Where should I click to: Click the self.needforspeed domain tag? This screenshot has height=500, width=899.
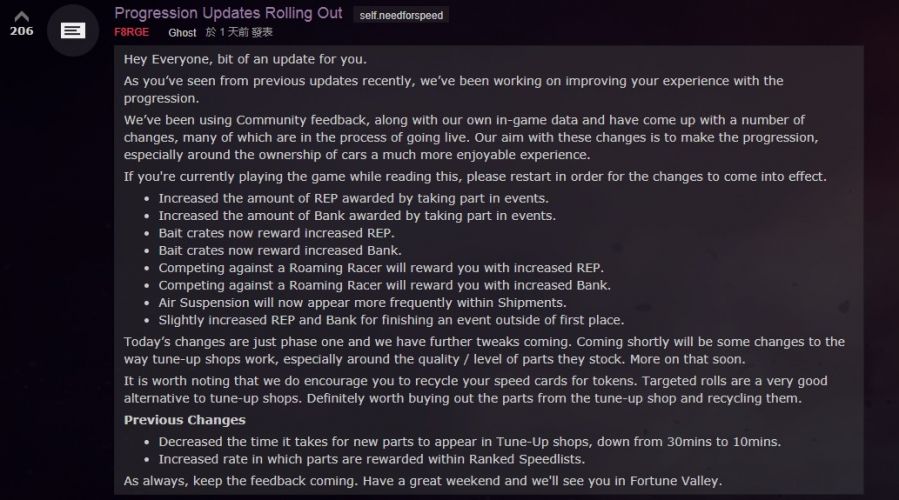click(401, 15)
